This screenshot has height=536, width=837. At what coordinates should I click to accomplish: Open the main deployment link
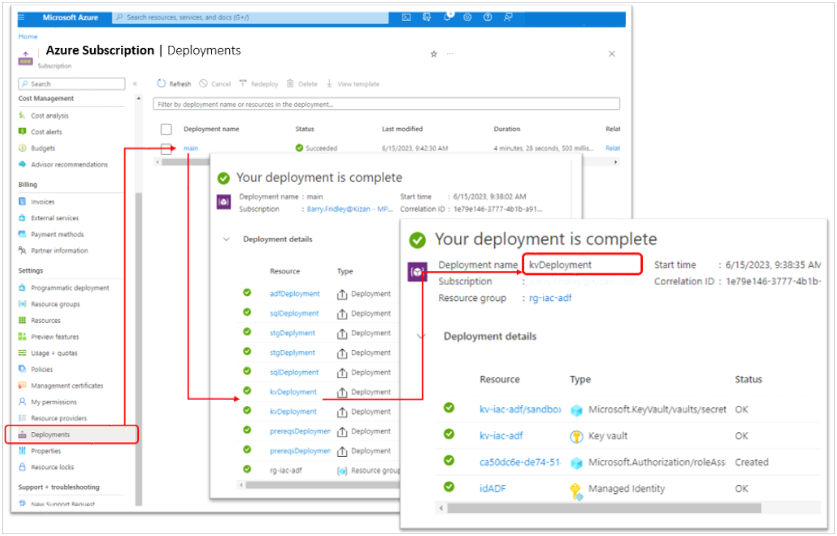point(191,148)
